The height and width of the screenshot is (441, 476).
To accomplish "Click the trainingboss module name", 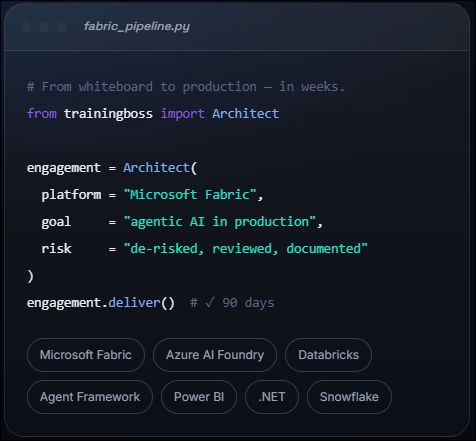I will pos(108,114).
